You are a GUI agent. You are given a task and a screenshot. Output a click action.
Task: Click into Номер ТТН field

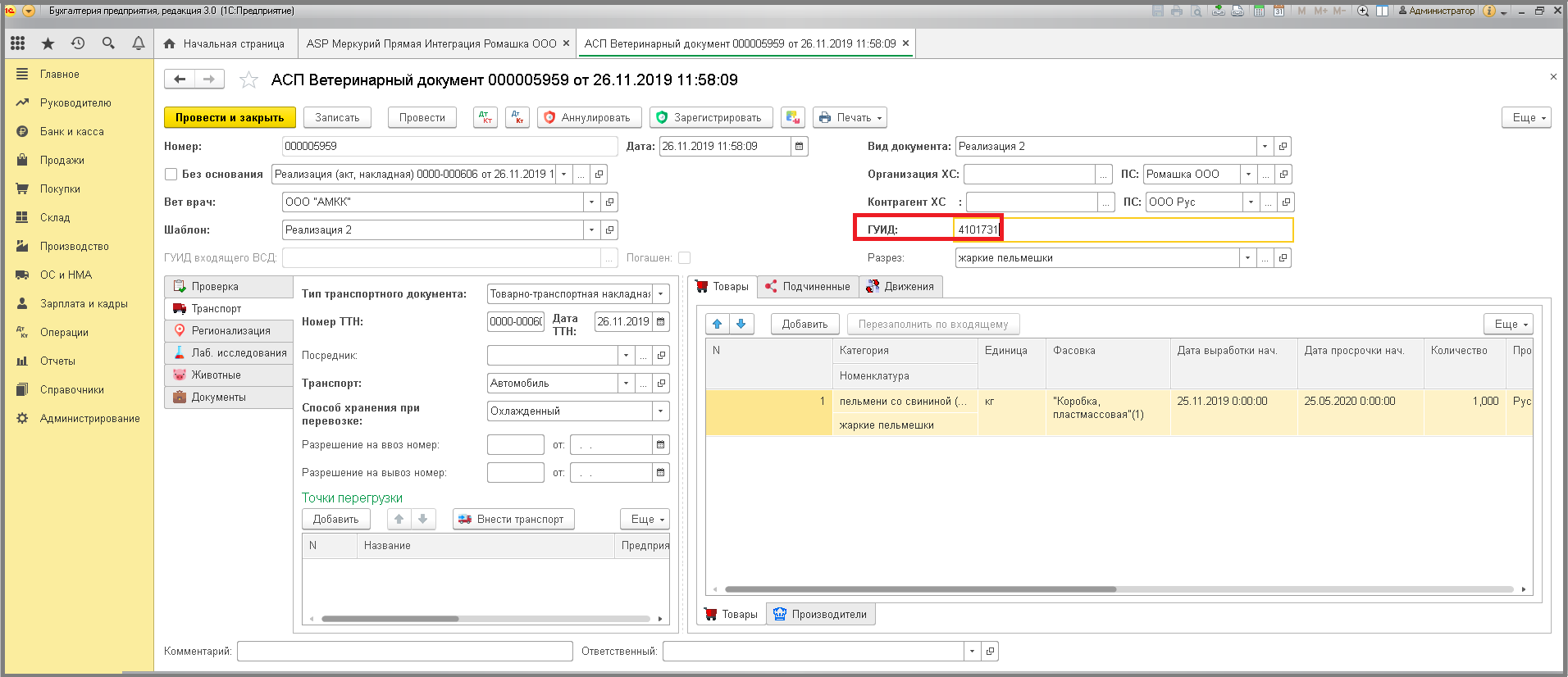pos(516,321)
